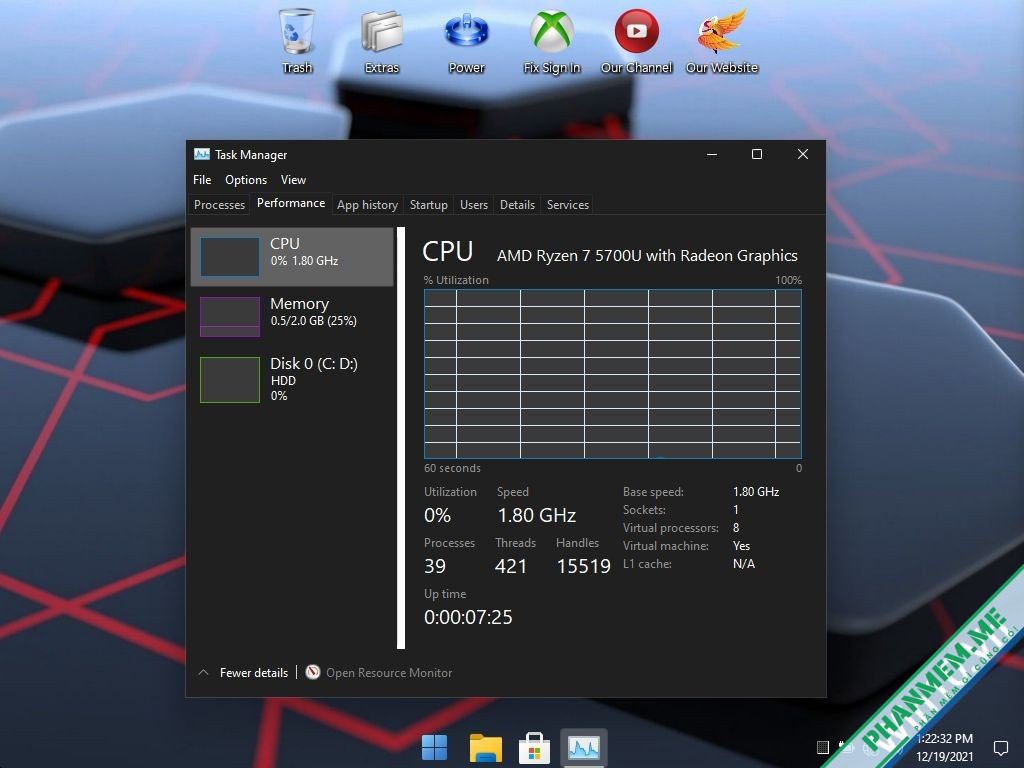
Task: Click the 1.80 GHz base speed value
Action: [x=756, y=492]
